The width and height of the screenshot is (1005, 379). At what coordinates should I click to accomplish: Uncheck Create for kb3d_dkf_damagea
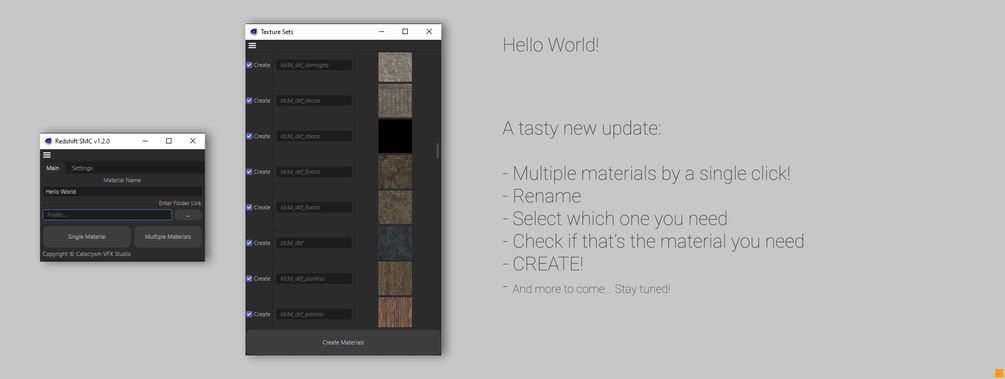click(249, 65)
